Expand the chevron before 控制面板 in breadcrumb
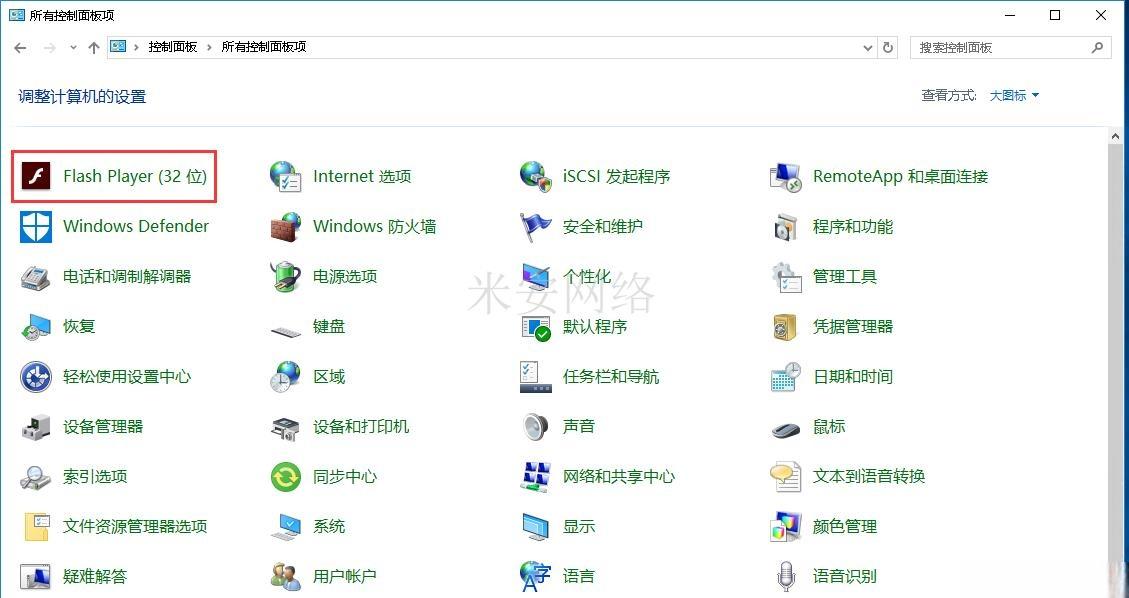The image size is (1129, 598). click(137, 47)
